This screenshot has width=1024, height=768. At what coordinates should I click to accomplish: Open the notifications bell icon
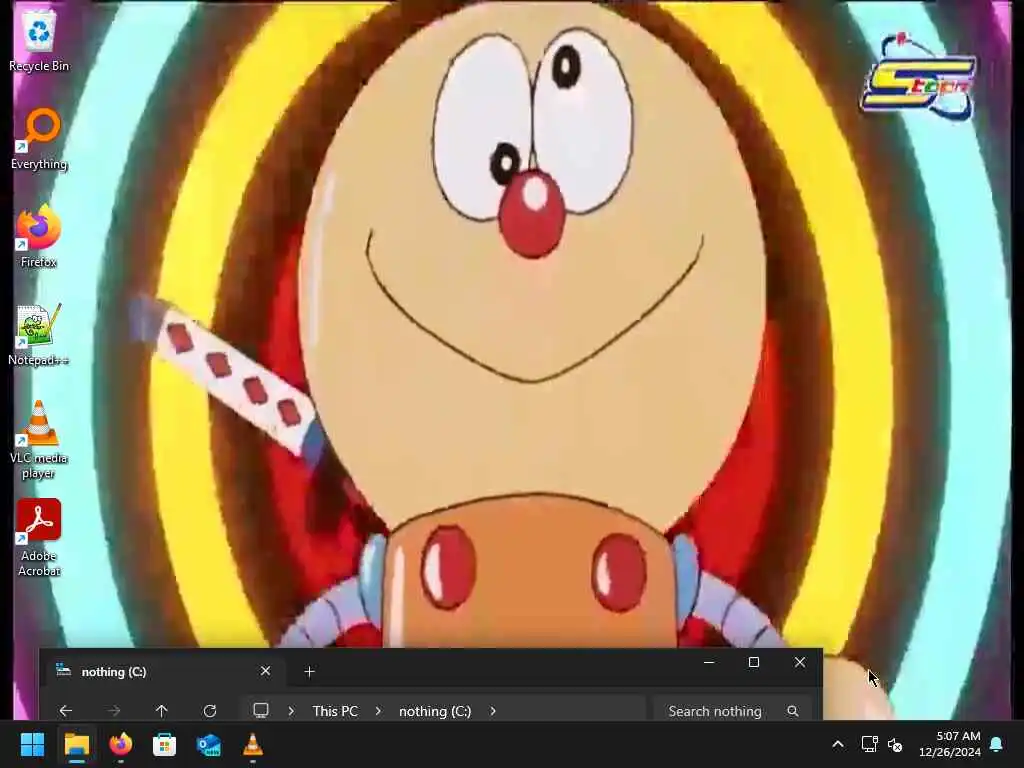997,744
